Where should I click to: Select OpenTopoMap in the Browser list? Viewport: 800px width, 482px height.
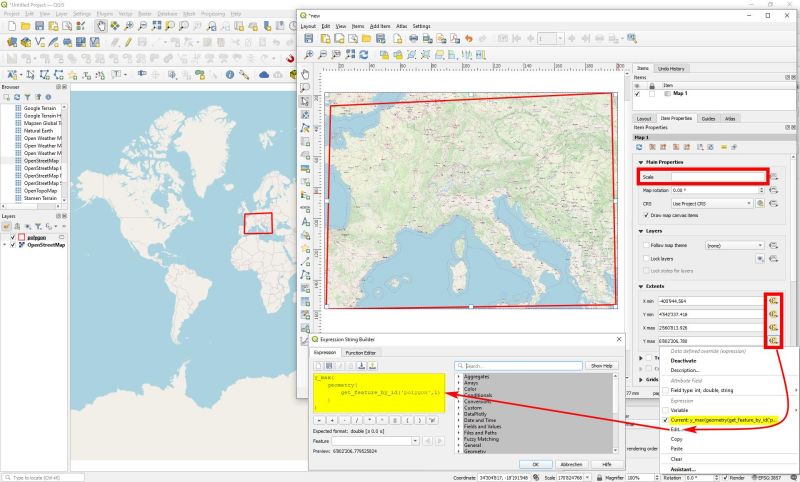[40, 191]
